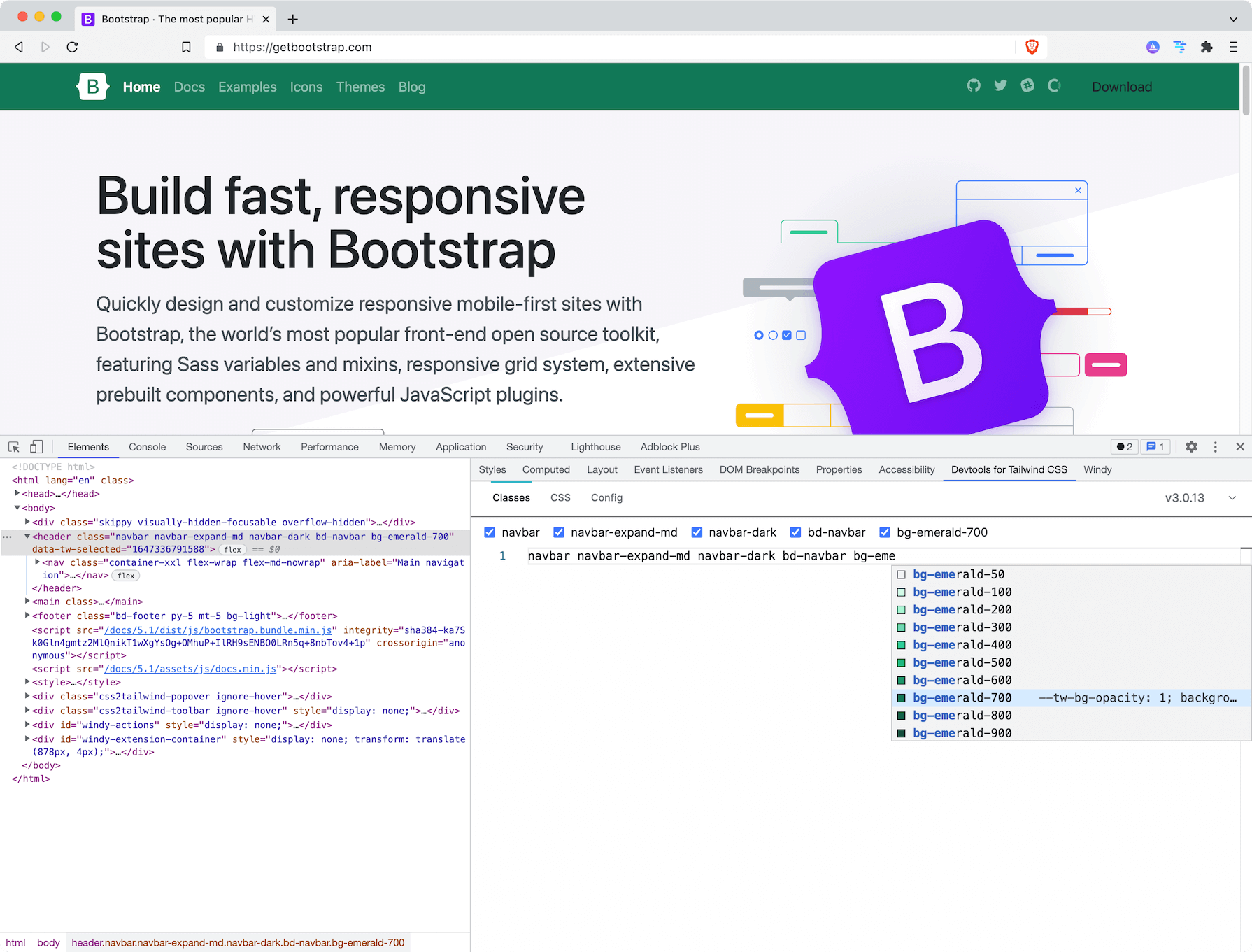Open the Windy pane tab
Screen dimensions: 1252x952
[x=1097, y=470]
